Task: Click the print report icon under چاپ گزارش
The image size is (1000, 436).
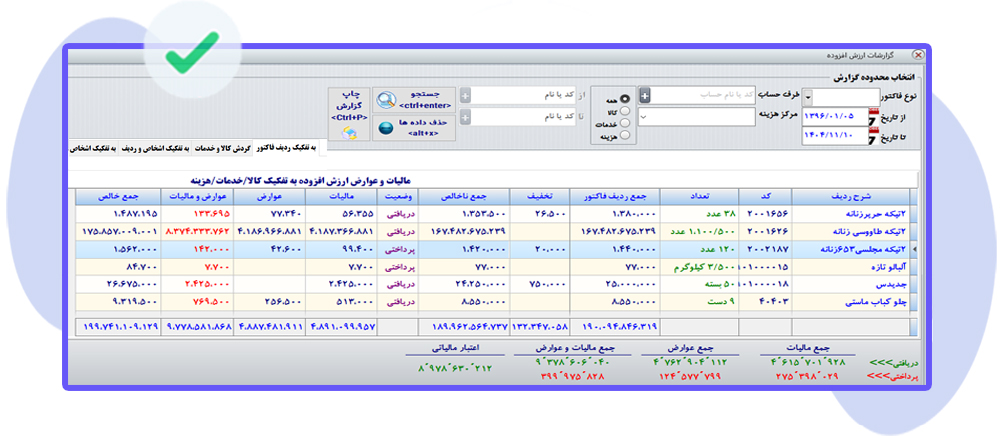Action: [349, 133]
